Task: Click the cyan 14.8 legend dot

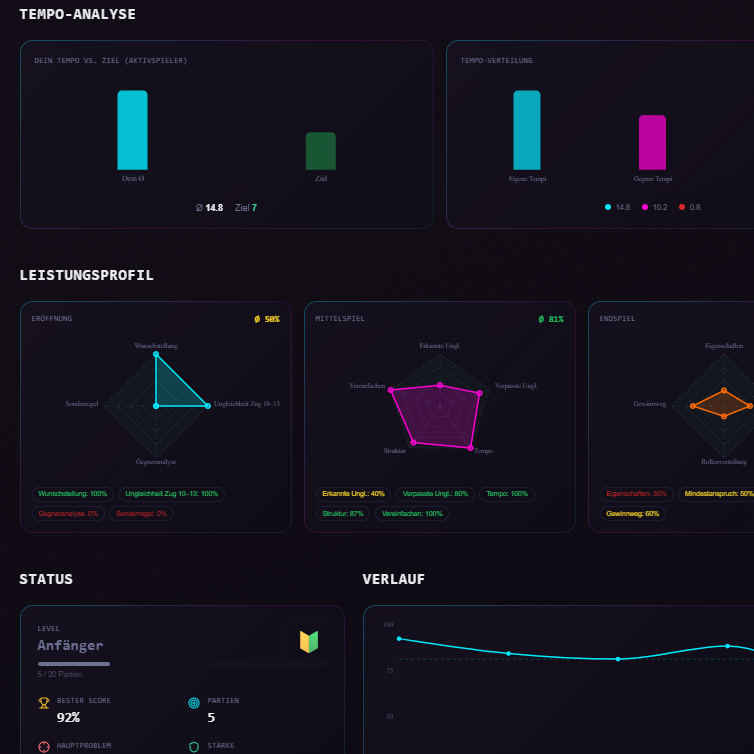Action: [x=608, y=207]
